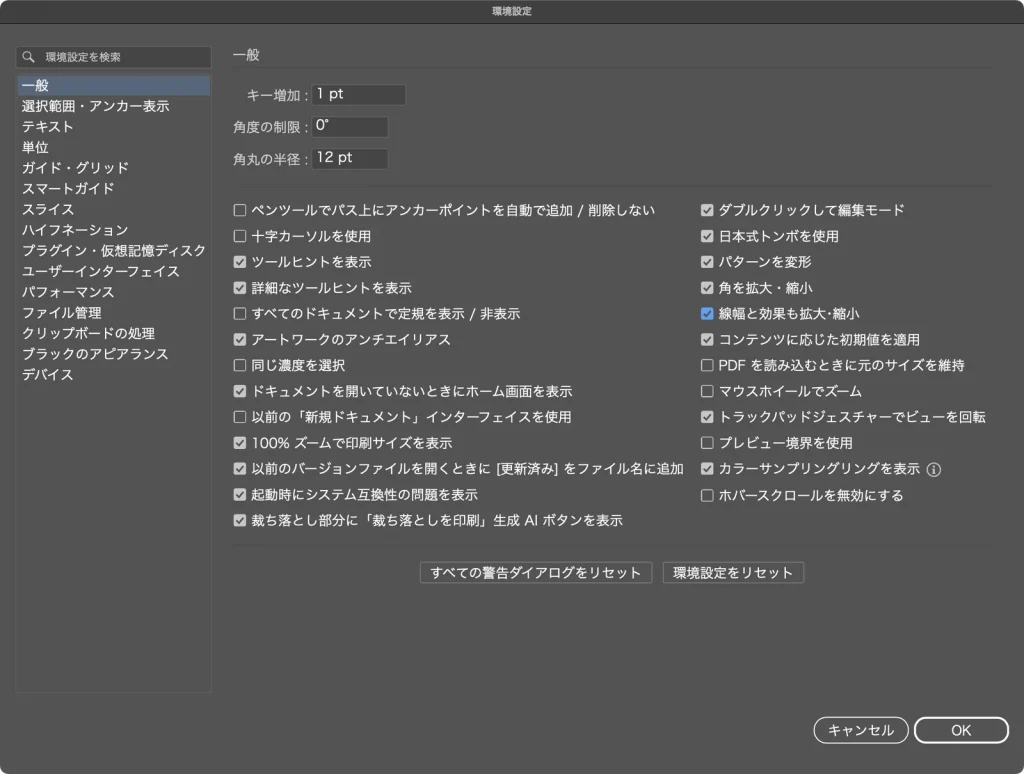Click すべての警告ダイアログをリセット button
The image size is (1024, 774).
click(x=536, y=573)
